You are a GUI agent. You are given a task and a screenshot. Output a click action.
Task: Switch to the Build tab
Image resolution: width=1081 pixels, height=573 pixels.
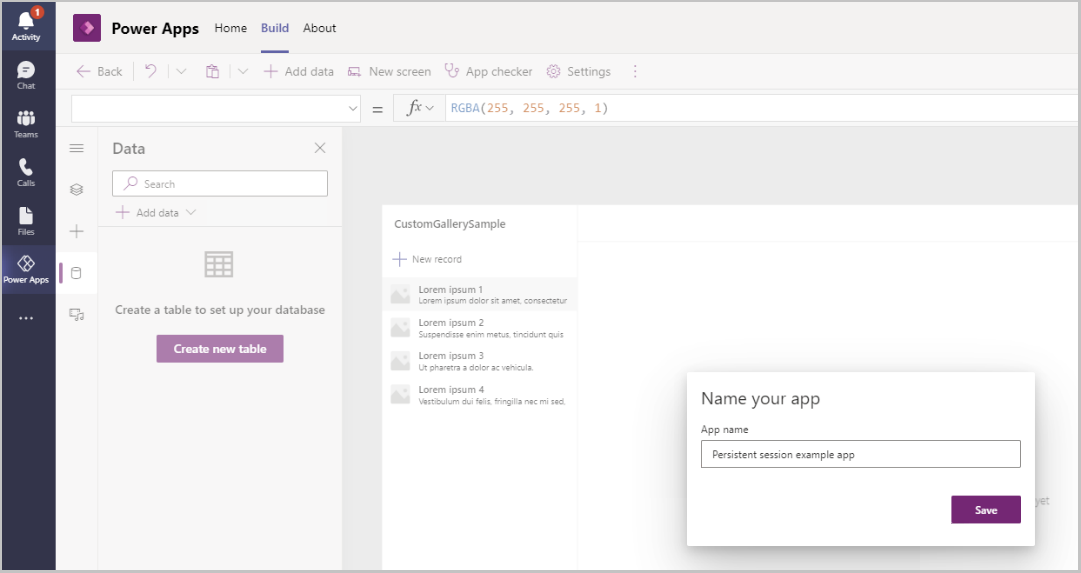tap(274, 28)
